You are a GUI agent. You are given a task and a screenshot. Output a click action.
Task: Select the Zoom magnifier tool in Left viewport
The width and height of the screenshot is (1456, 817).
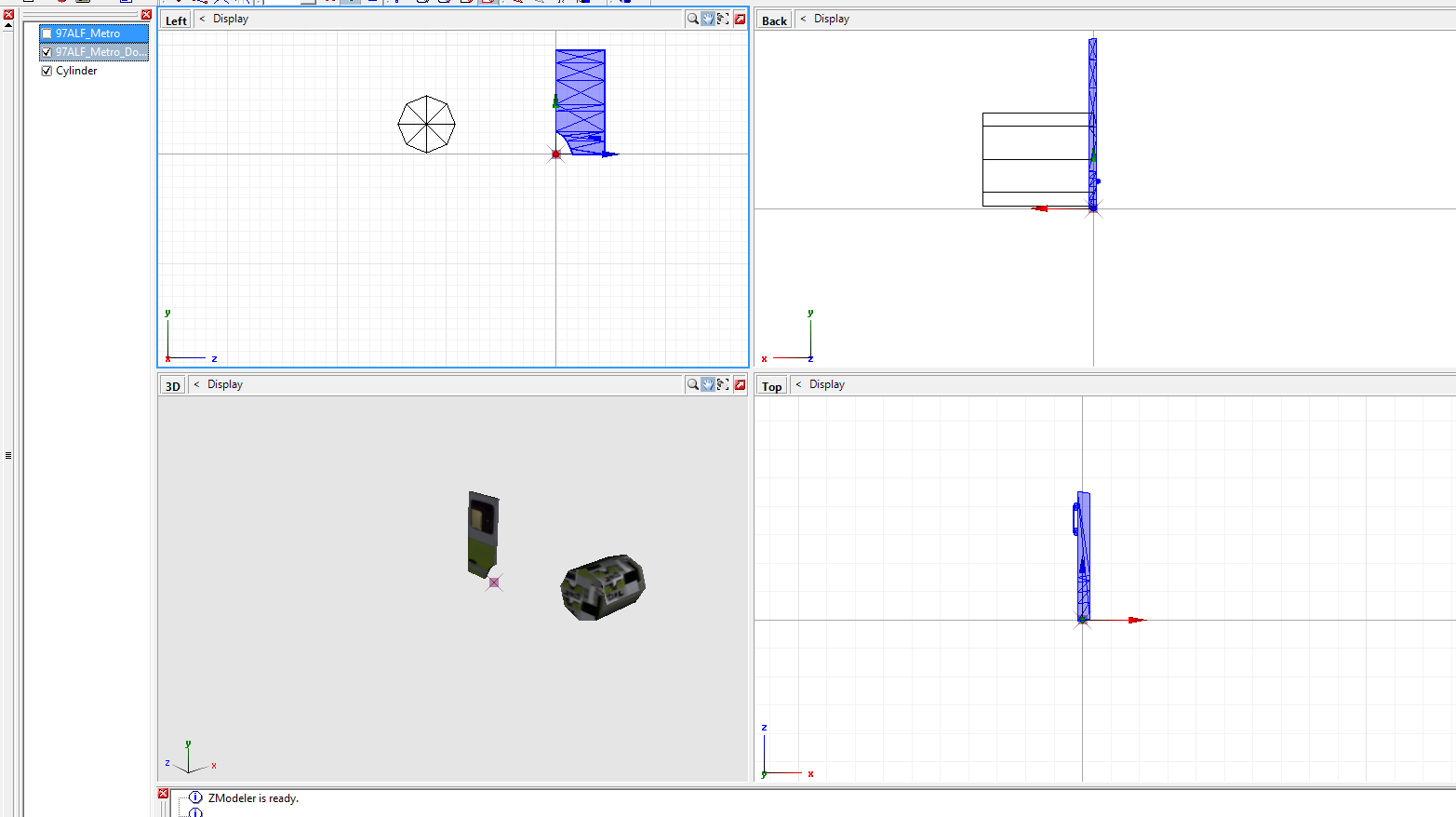coord(693,18)
